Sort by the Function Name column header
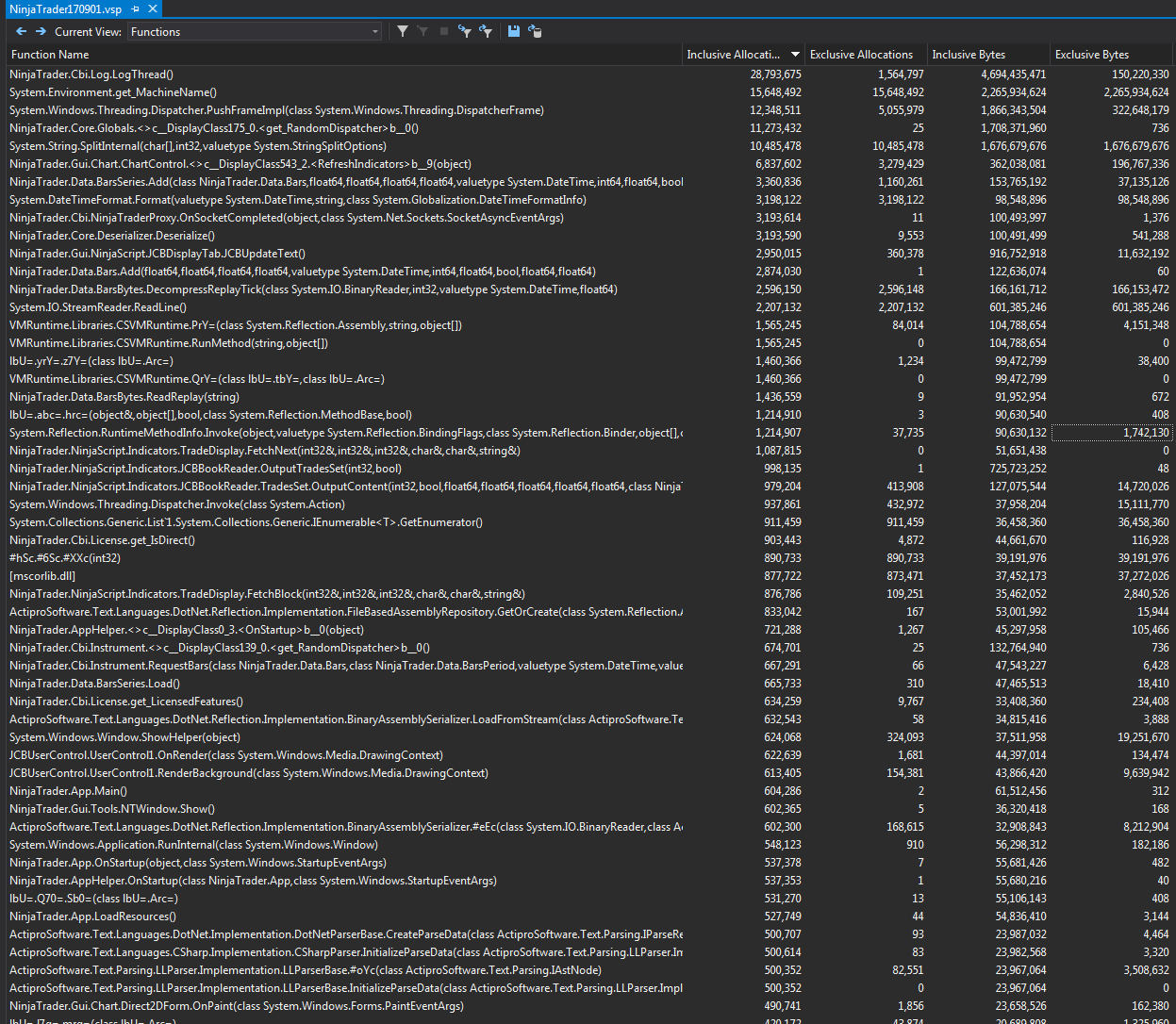 pyautogui.click(x=343, y=55)
